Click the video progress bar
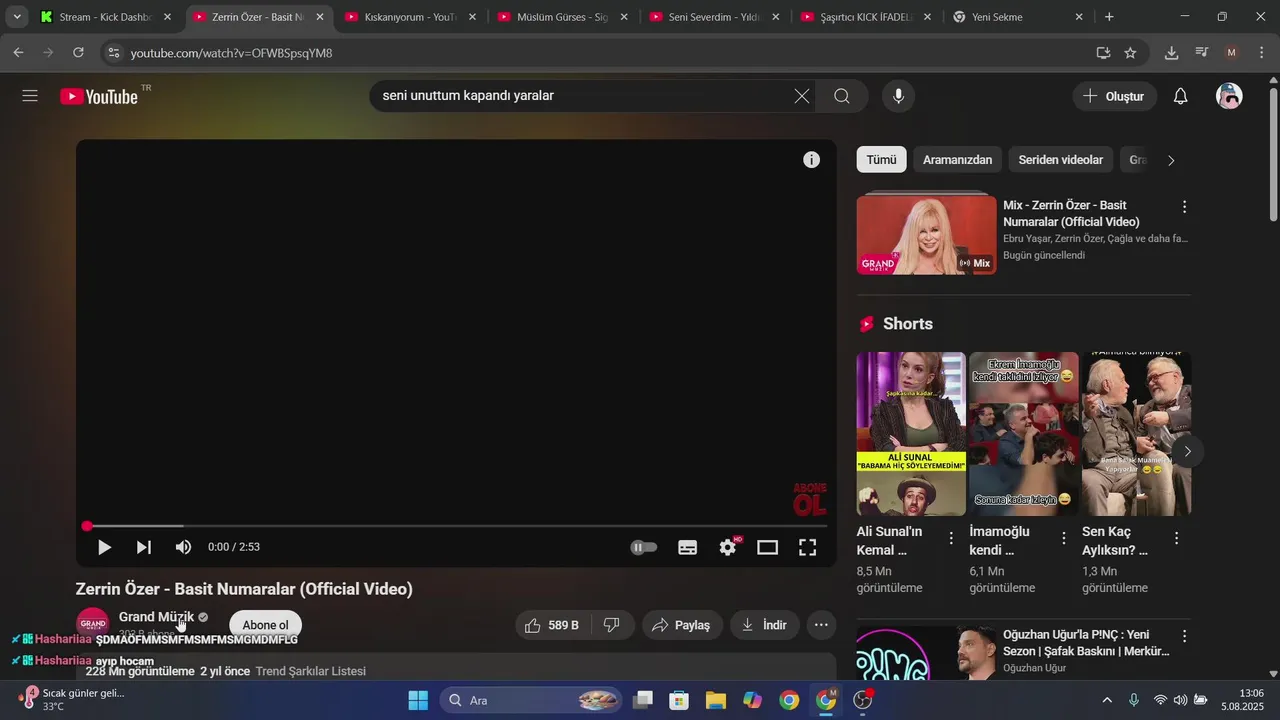Screen dimensions: 1280x720 [456, 526]
